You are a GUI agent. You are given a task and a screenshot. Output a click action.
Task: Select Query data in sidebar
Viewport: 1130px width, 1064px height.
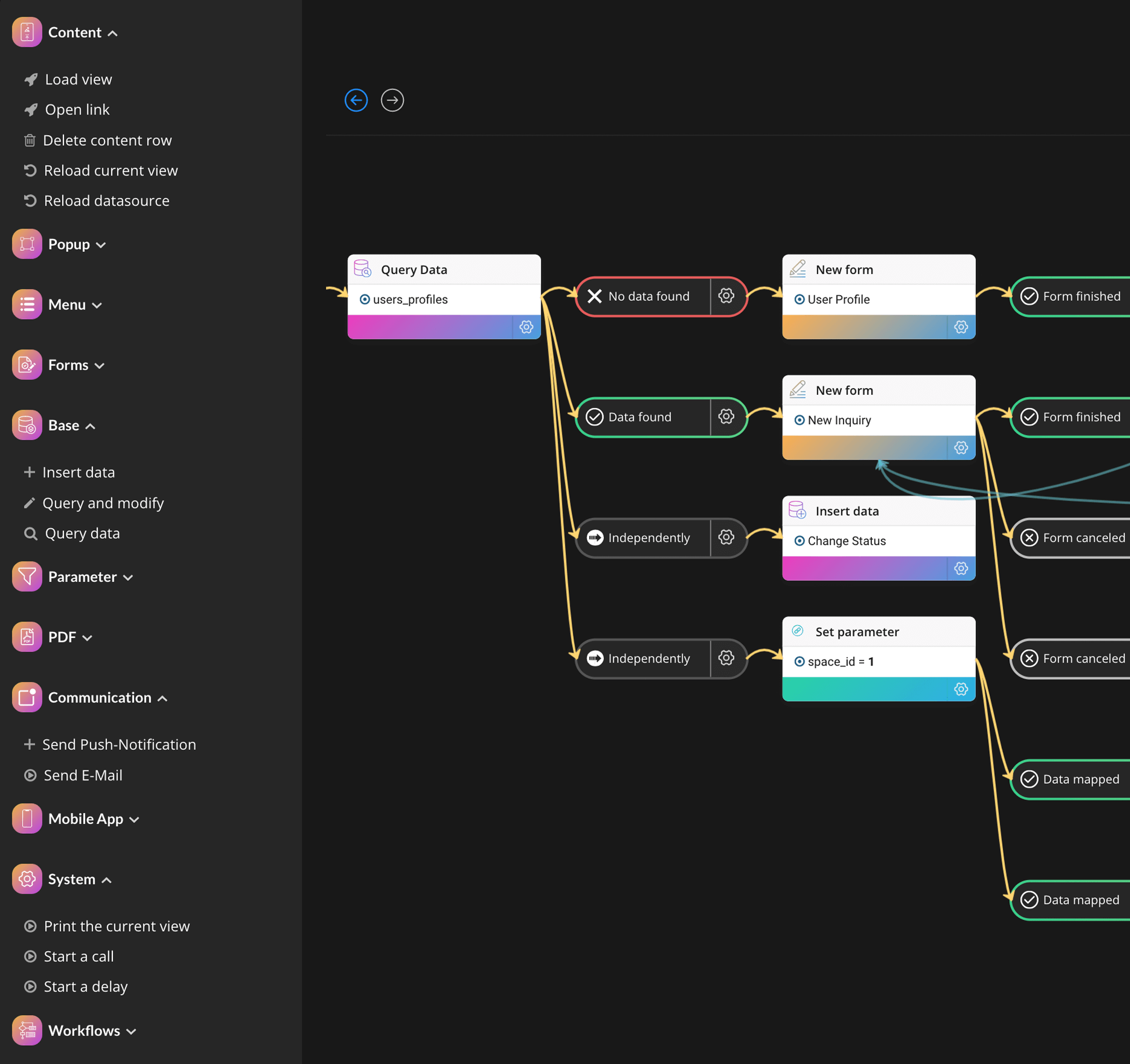pyautogui.click(x=72, y=533)
